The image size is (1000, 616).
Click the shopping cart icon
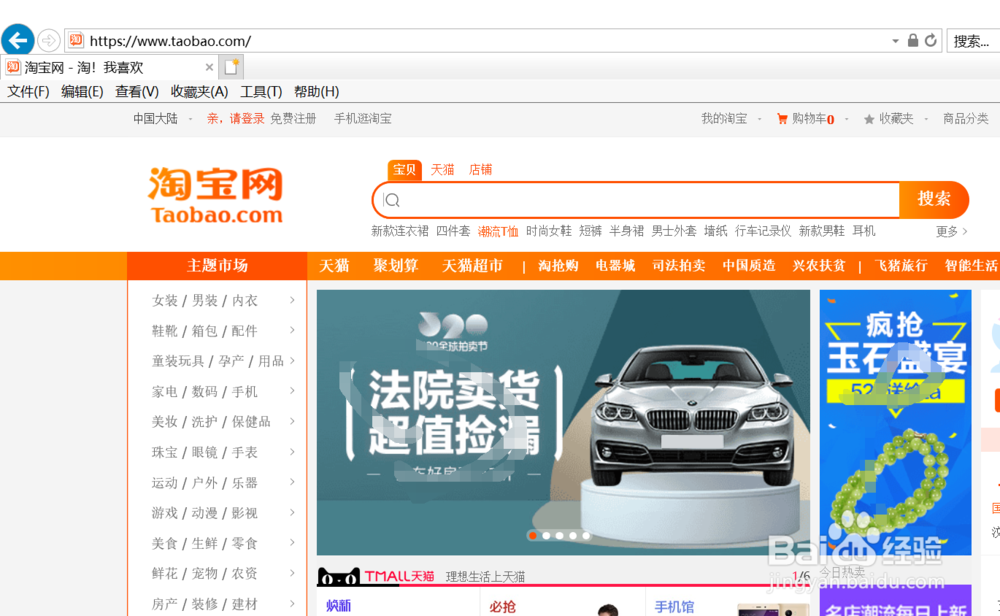(x=782, y=119)
